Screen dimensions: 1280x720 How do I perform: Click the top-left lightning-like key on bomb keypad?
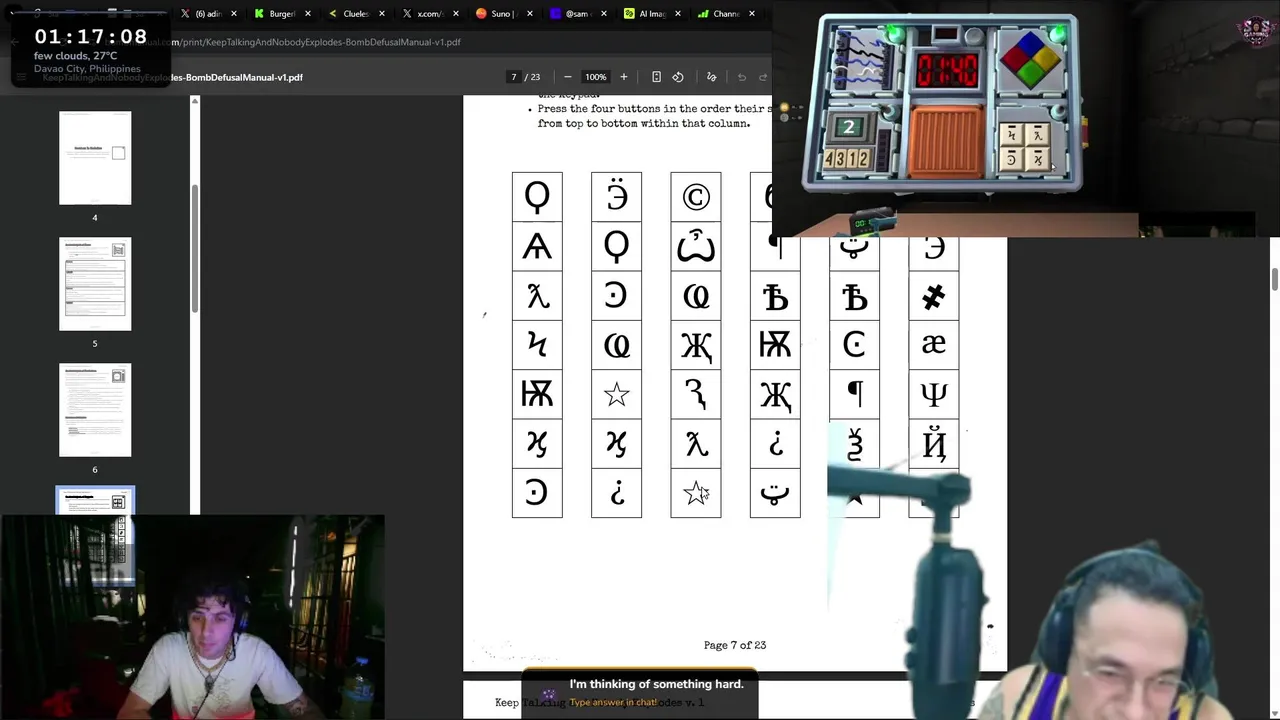pyautogui.click(x=1011, y=135)
